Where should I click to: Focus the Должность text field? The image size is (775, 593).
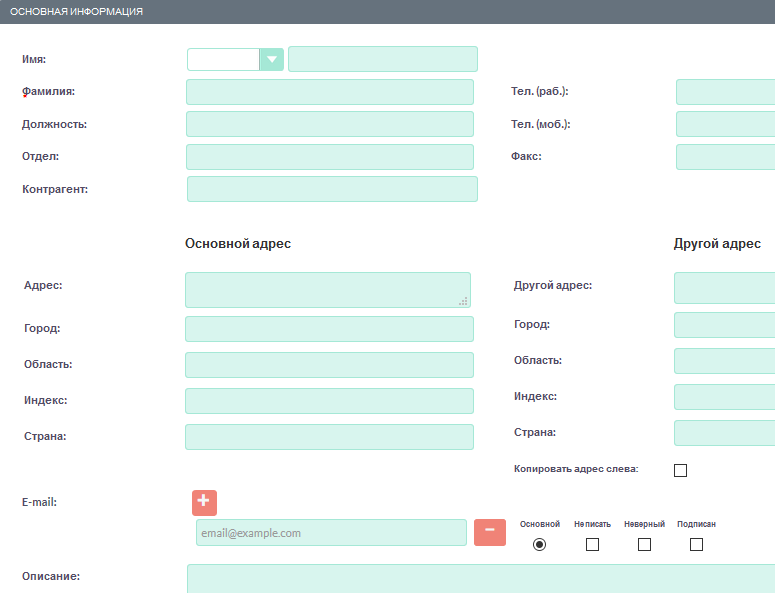click(329, 124)
